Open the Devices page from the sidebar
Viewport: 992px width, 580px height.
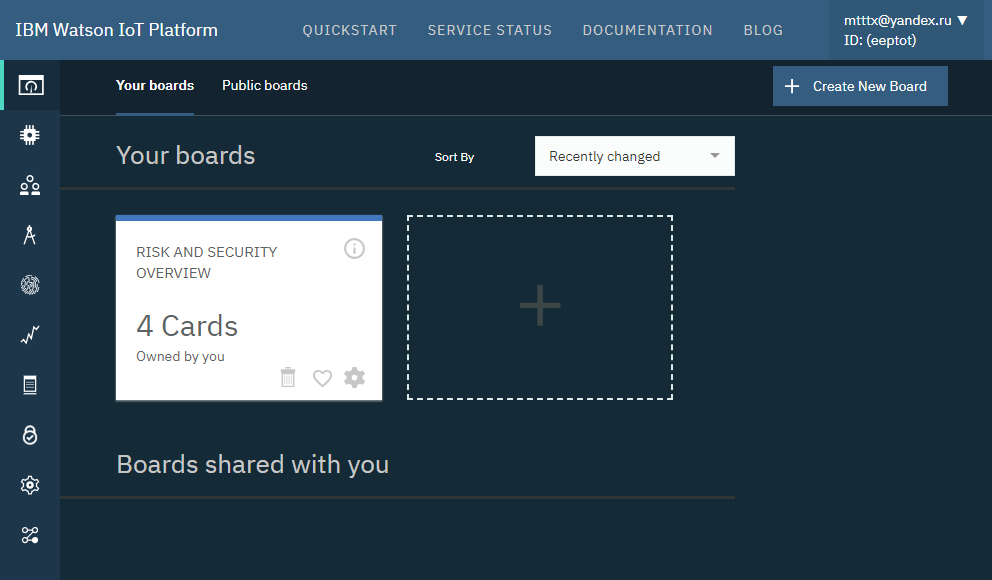[x=30, y=134]
